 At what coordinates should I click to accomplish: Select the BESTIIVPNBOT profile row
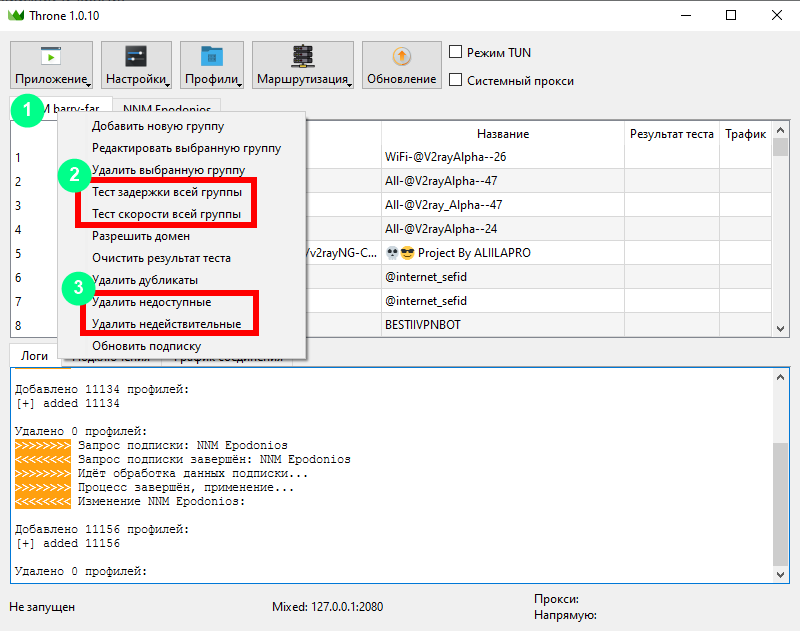[x=500, y=325]
